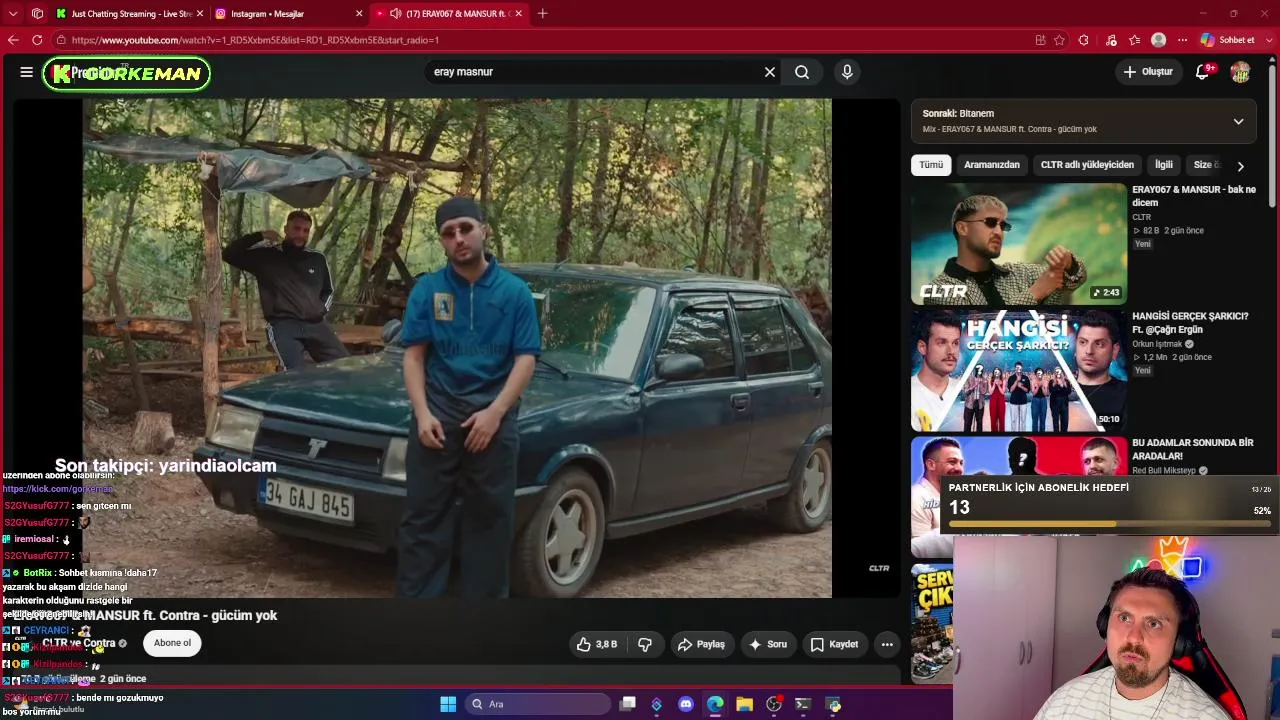Open more actions menu under video
Image resolution: width=1280 pixels, height=720 pixels.
[887, 644]
